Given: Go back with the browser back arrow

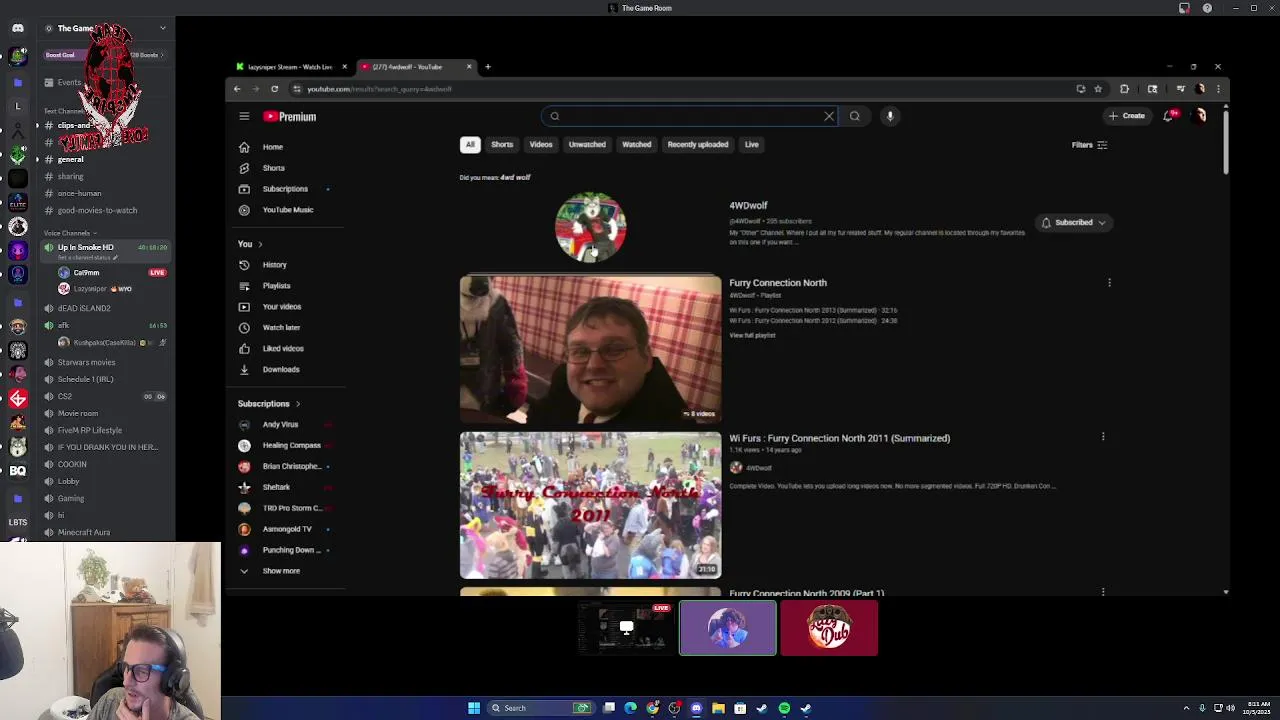Looking at the screenshot, I should point(237,89).
